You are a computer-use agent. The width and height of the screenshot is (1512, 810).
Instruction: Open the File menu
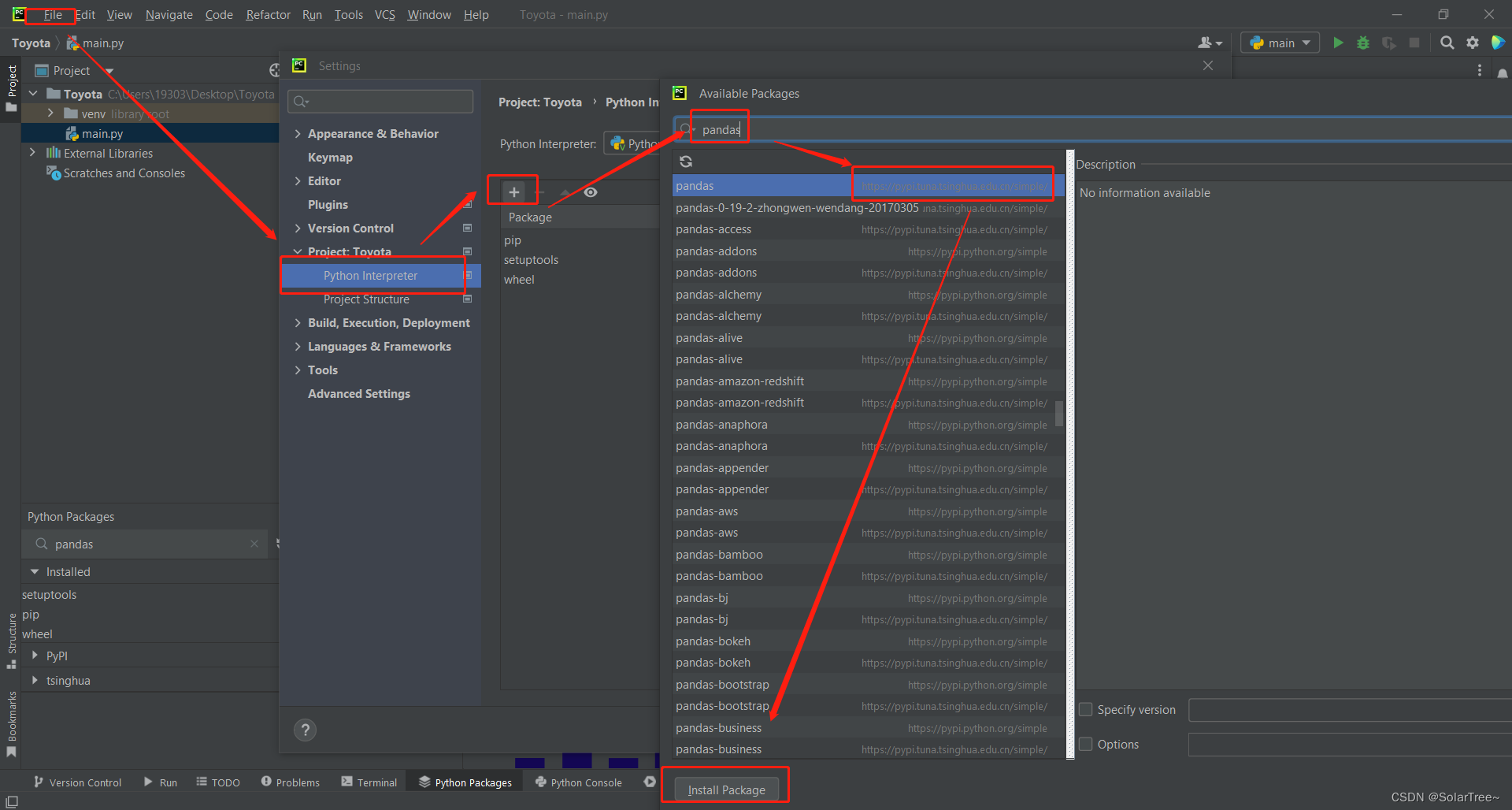[x=53, y=14]
